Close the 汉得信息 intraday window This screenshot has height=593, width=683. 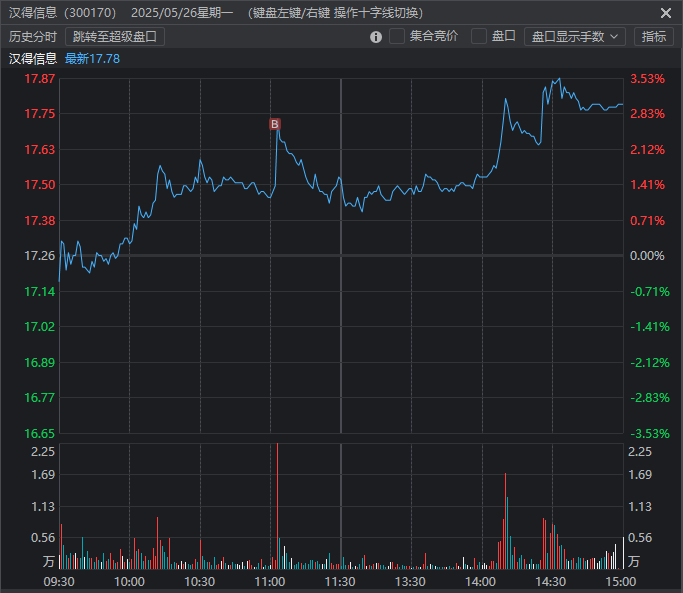(x=666, y=13)
